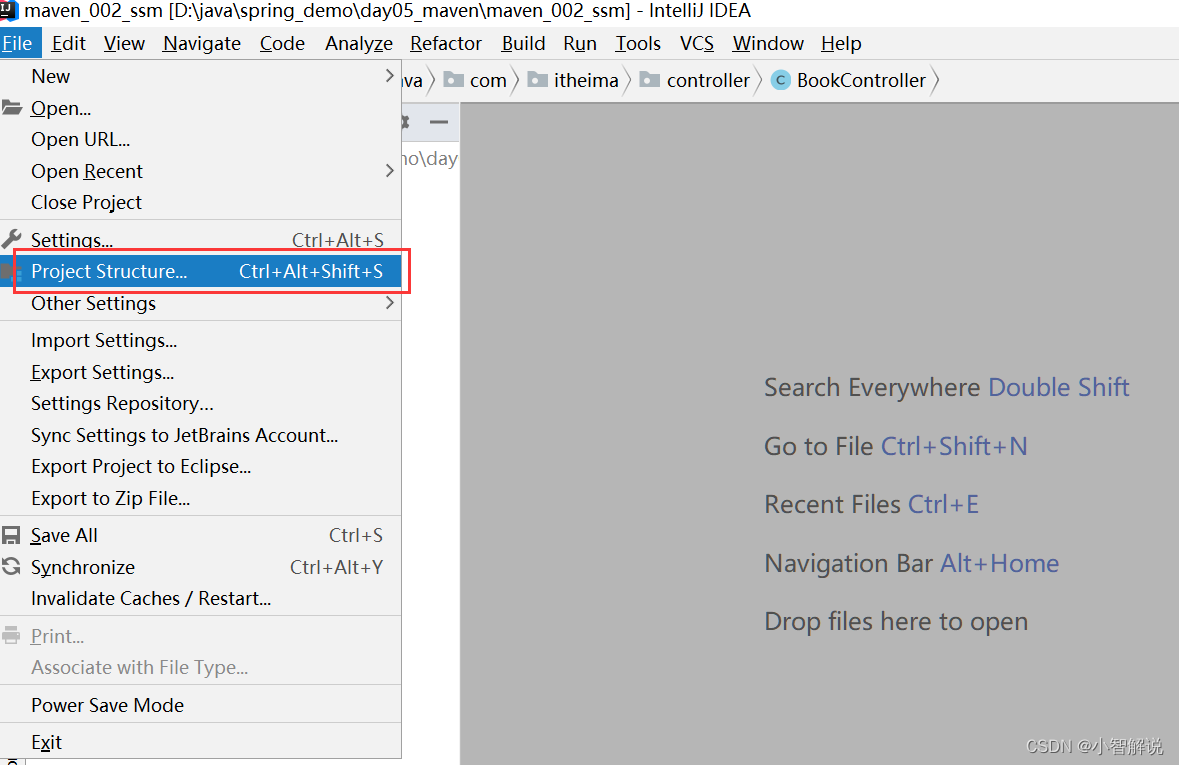Screen dimensions: 1179x765
Task: Choose Exit from the File menu
Action: [x=201, y=742]
